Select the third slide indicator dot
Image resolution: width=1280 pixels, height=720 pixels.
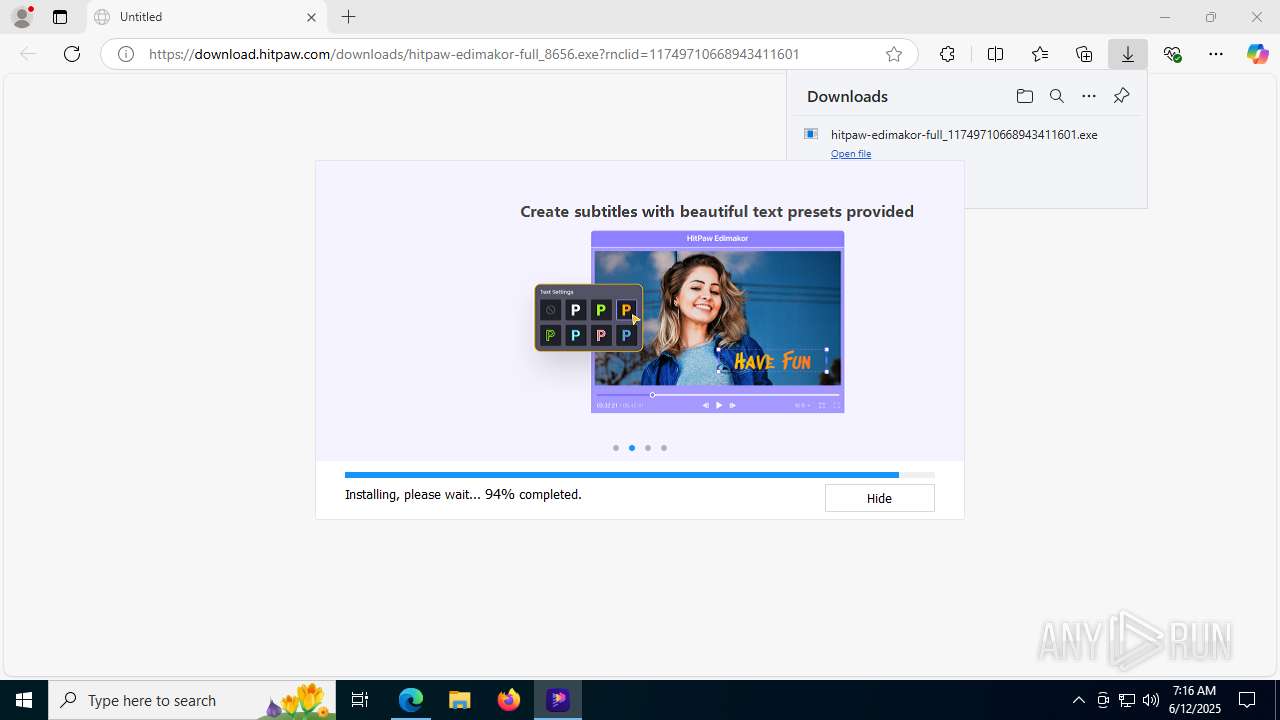(648, 448)
